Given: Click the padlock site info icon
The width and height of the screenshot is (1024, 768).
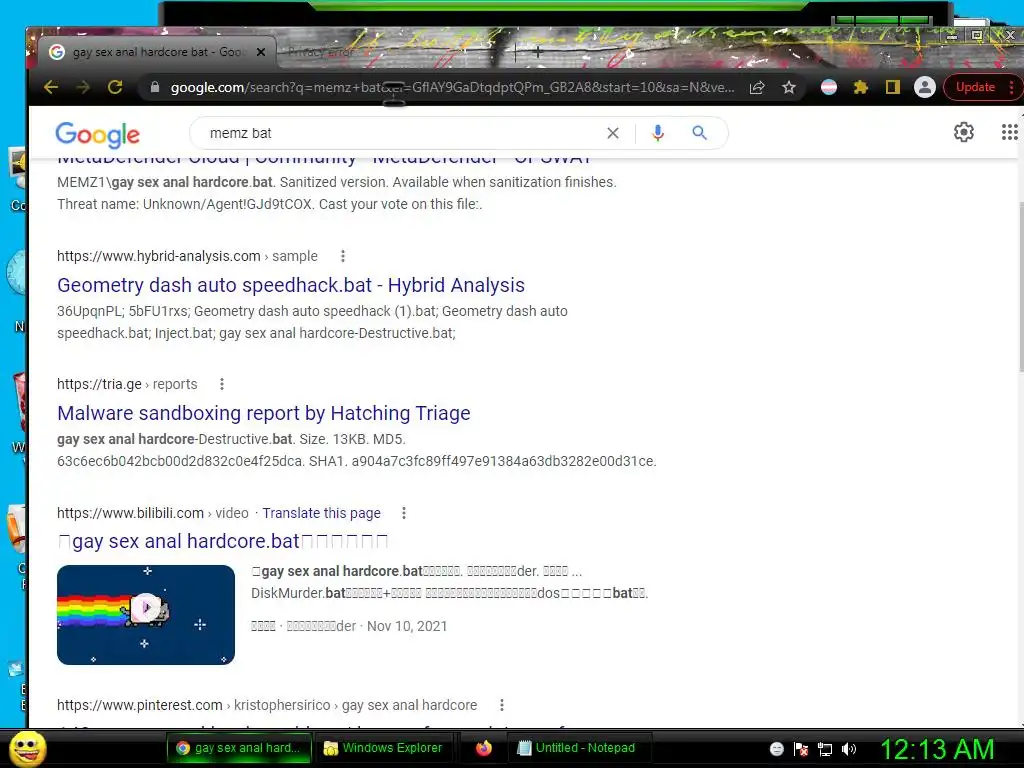Looking at the screenshot, I should [x=155, y=87].
